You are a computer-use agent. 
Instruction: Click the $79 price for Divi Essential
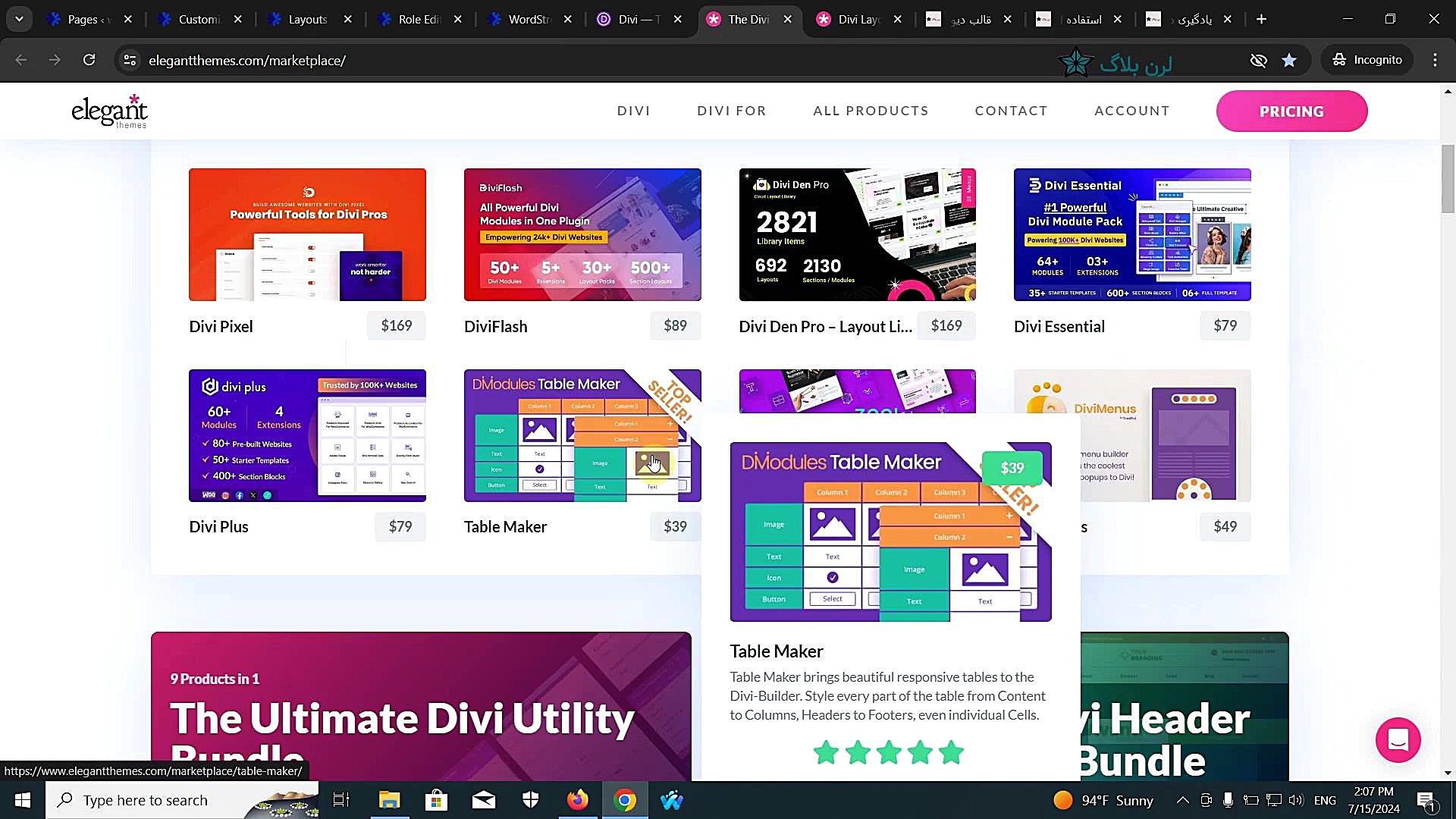click(1225, 325)
